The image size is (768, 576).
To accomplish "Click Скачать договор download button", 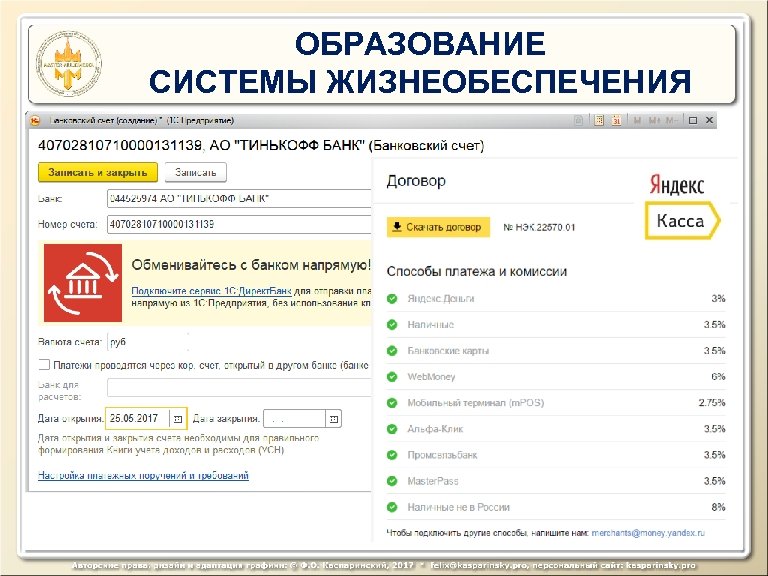I will point(438,227).
